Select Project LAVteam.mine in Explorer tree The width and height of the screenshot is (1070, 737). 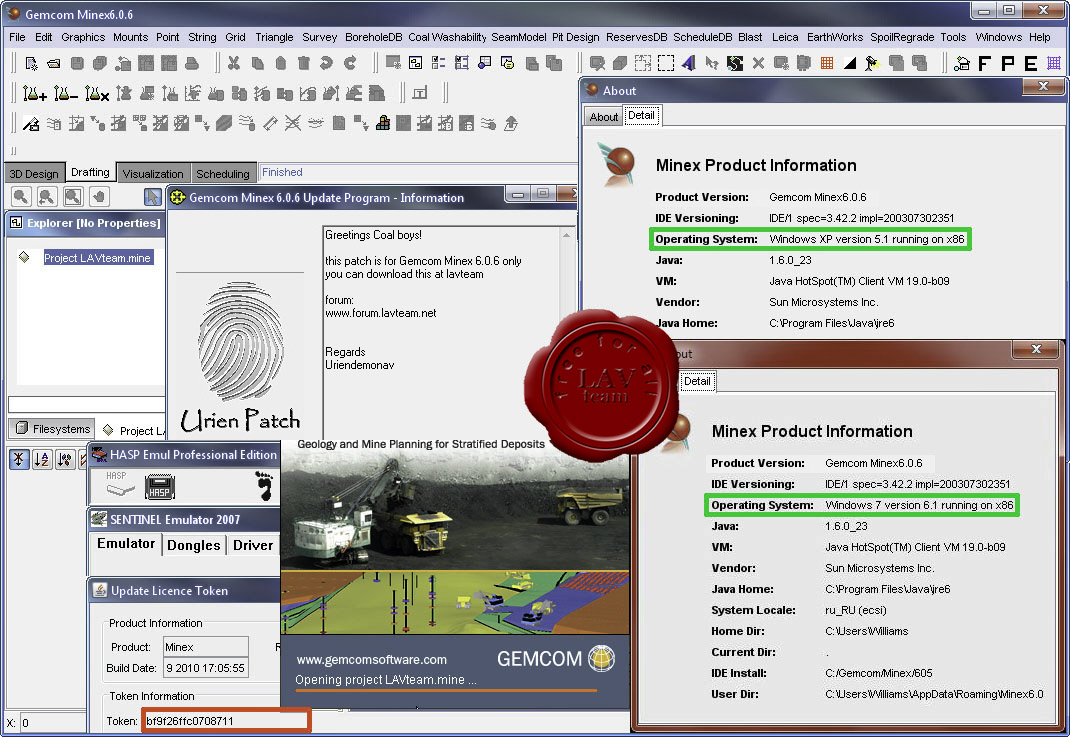click(98, 257)
